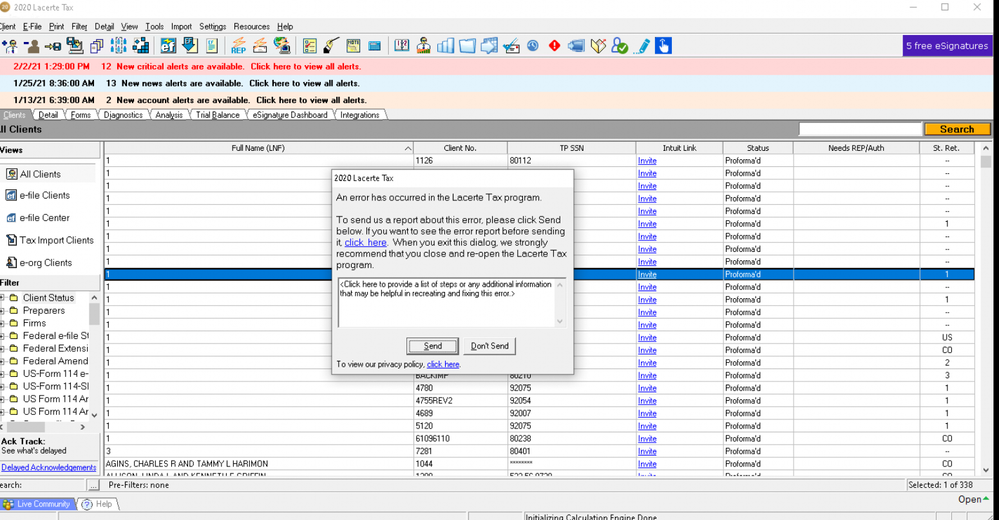Viewport: 999px width, 520px height.
Task: Click Don't Send in the error dialog
Action: [x=489, y=346]
